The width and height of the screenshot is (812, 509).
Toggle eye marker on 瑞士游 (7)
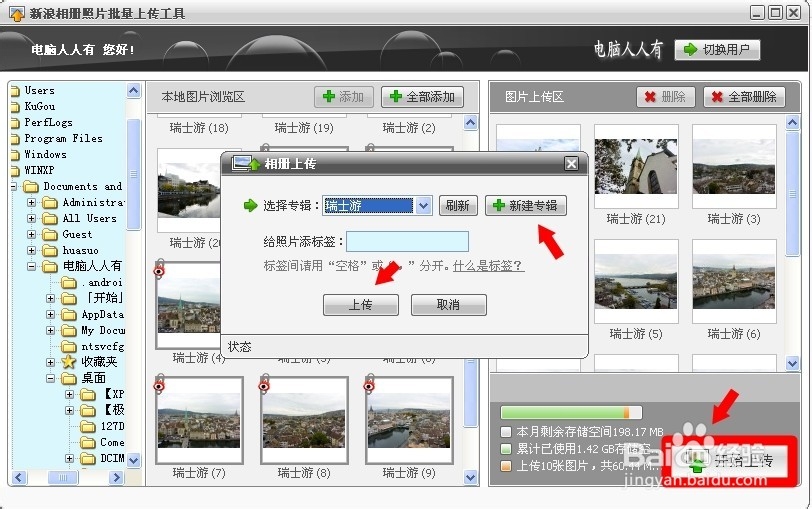tap(159, 386)
